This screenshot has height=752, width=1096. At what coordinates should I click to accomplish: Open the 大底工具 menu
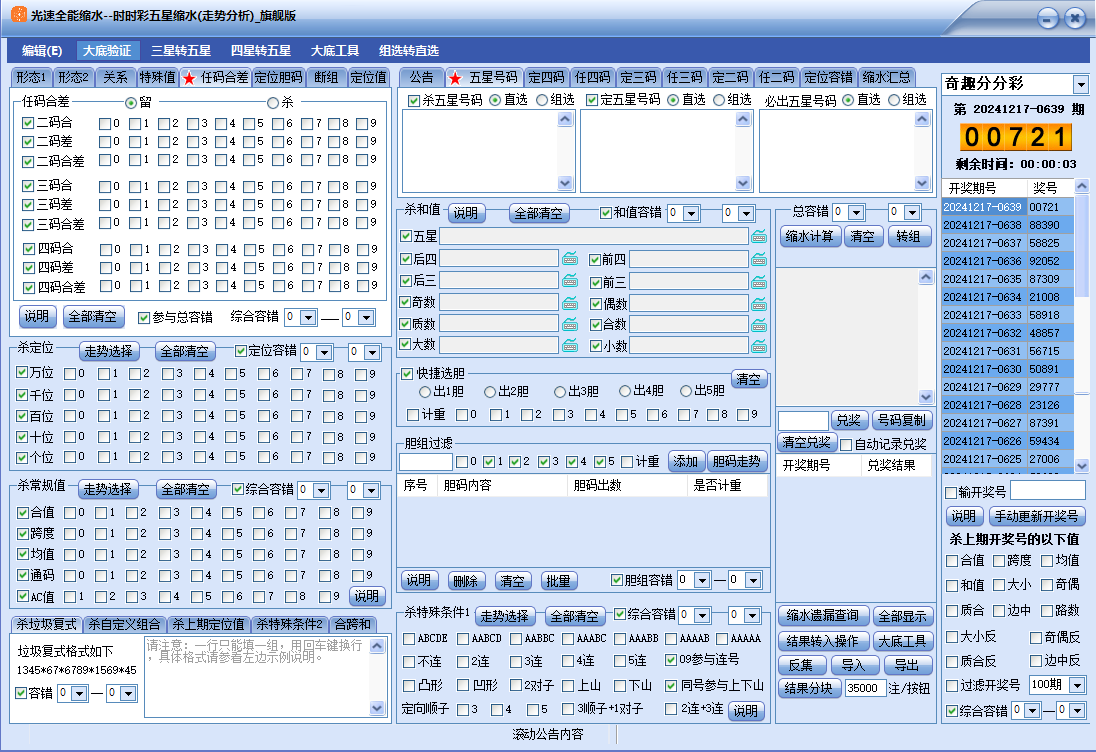[x=334, y=50]
